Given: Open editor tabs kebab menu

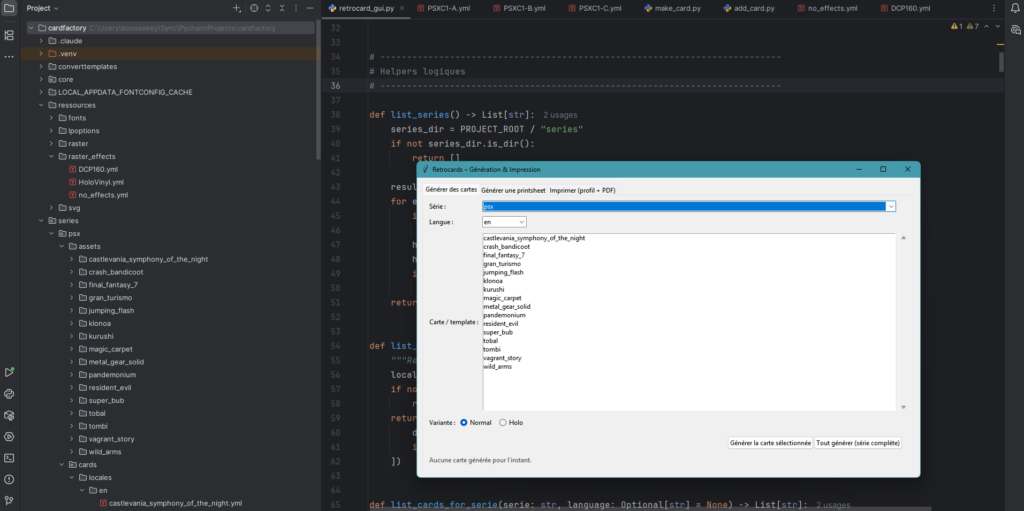Looking at the screenshot, I should pyautogui.click(x=994, y=8).
